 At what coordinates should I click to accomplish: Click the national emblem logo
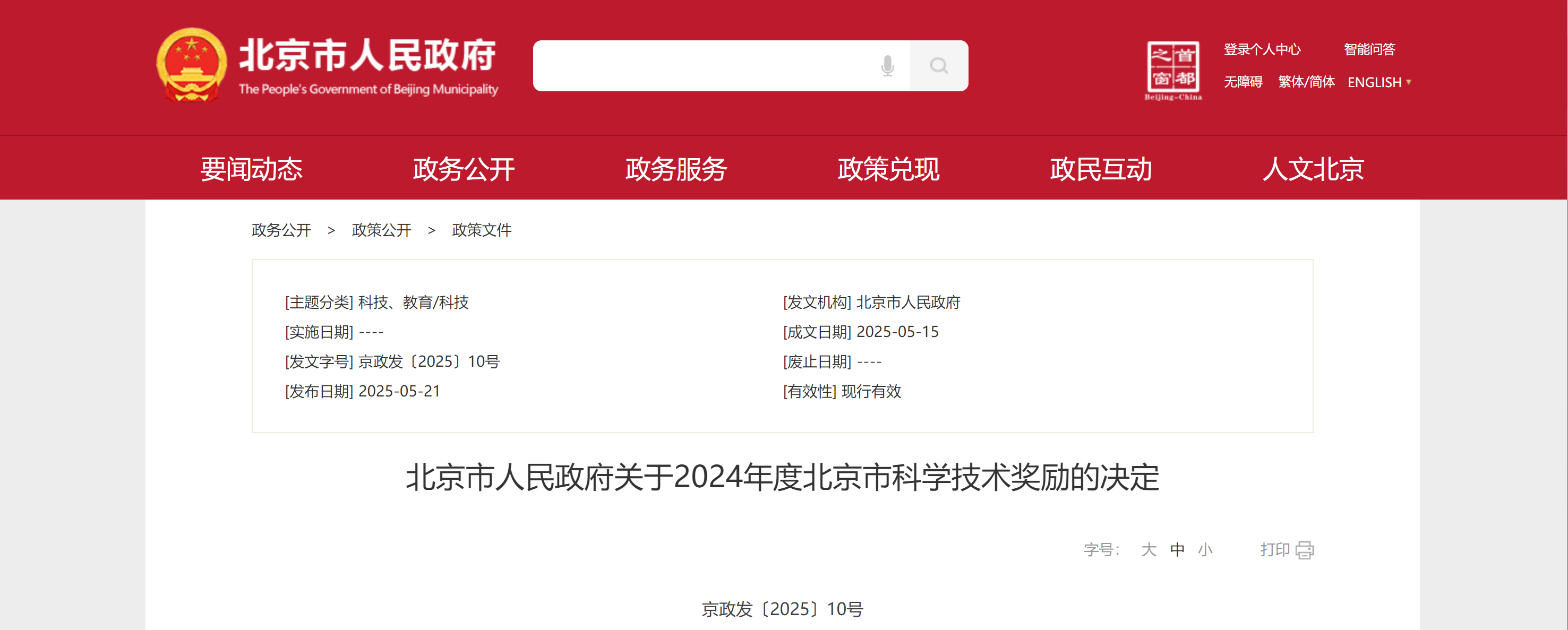[192, 65]
